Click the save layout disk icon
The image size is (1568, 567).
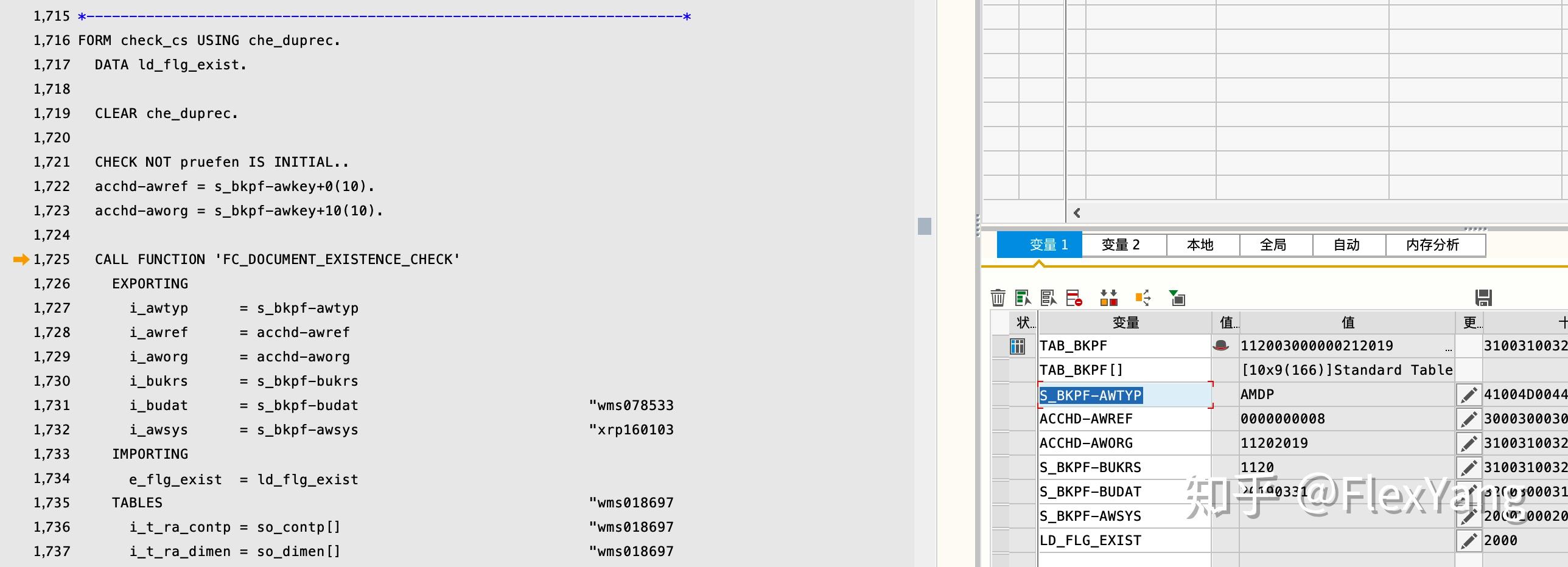[x=1483, y=297]
